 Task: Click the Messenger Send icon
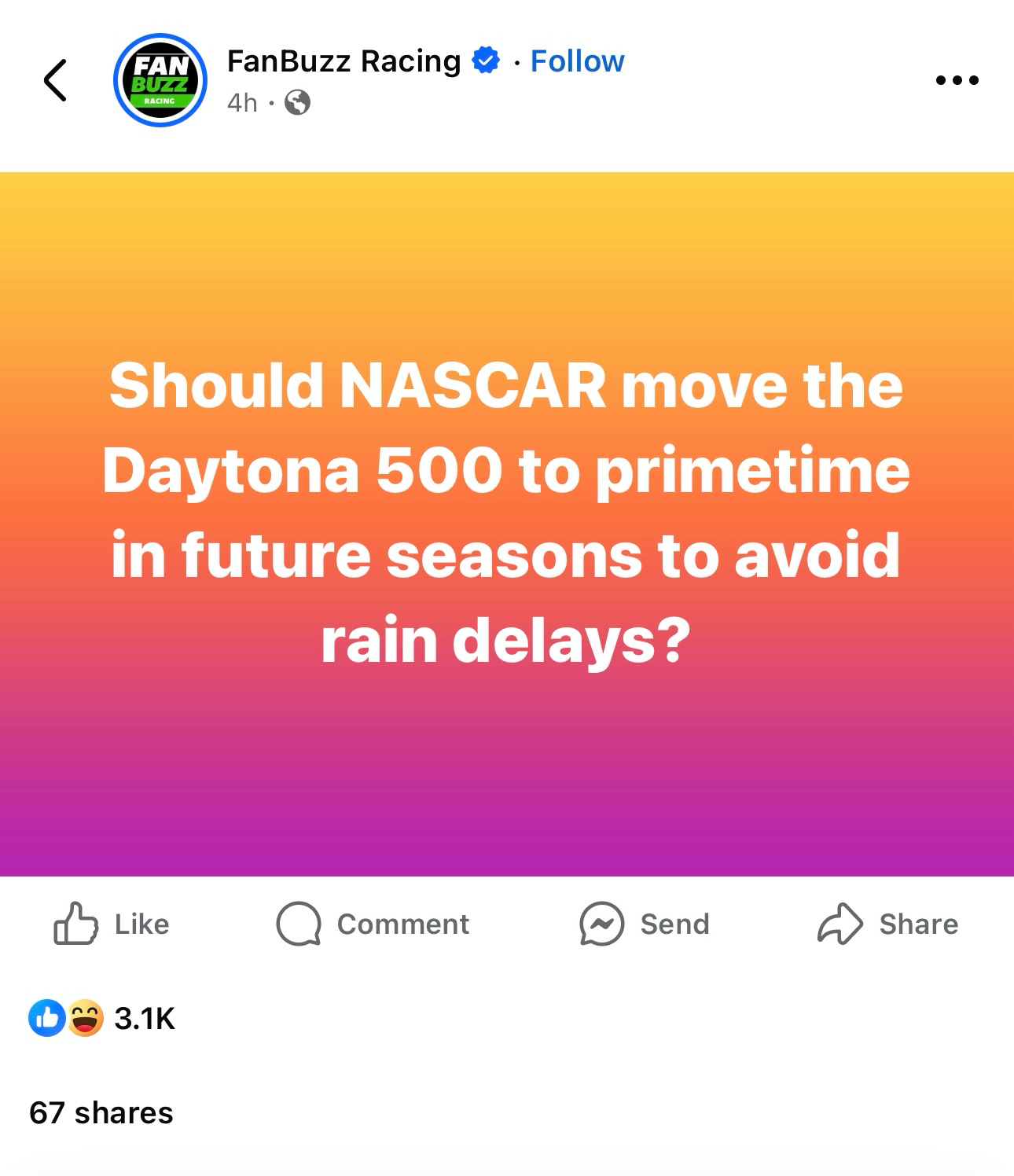click(601, 924)
